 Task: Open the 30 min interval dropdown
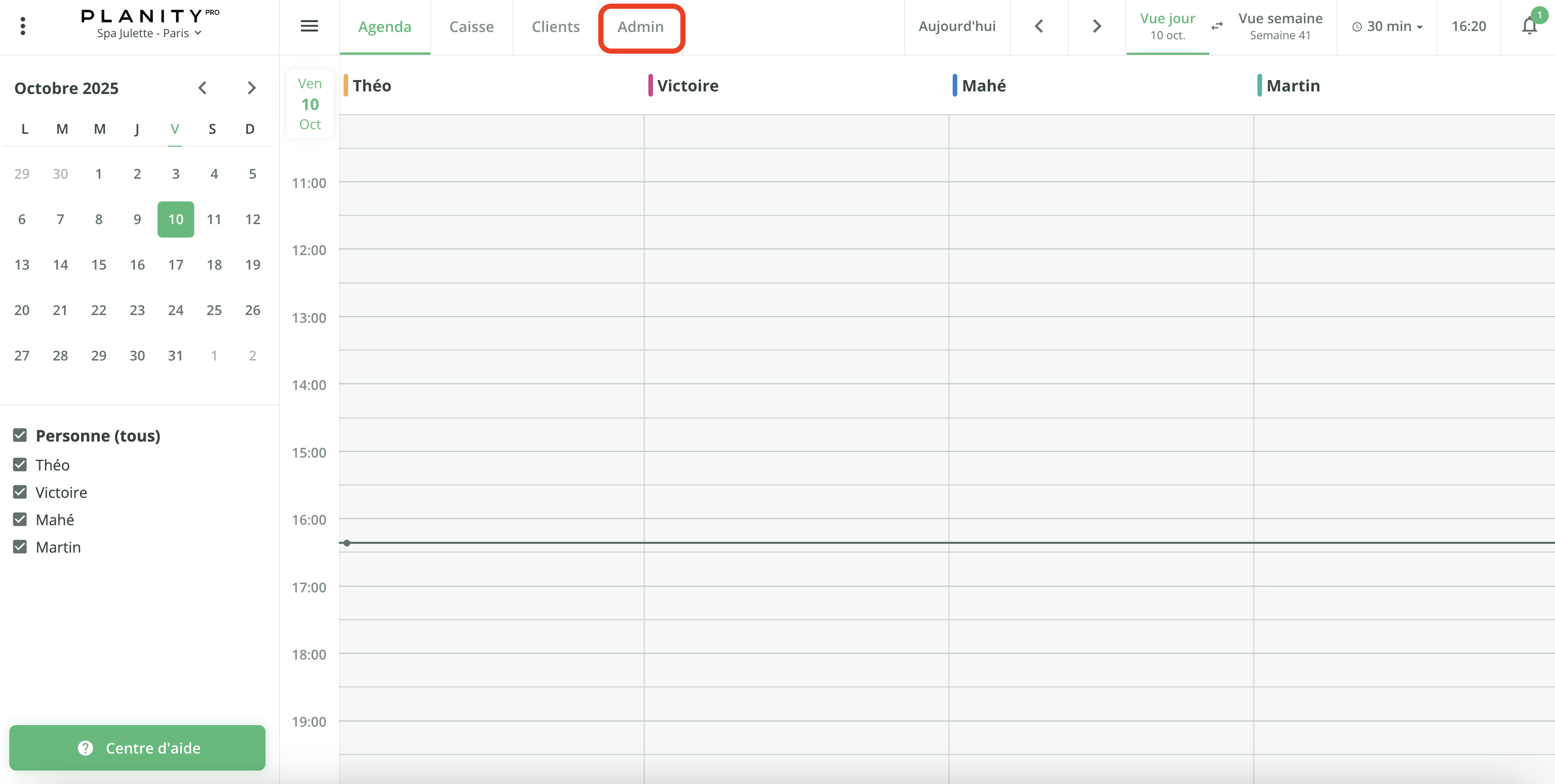point(1388,26)
